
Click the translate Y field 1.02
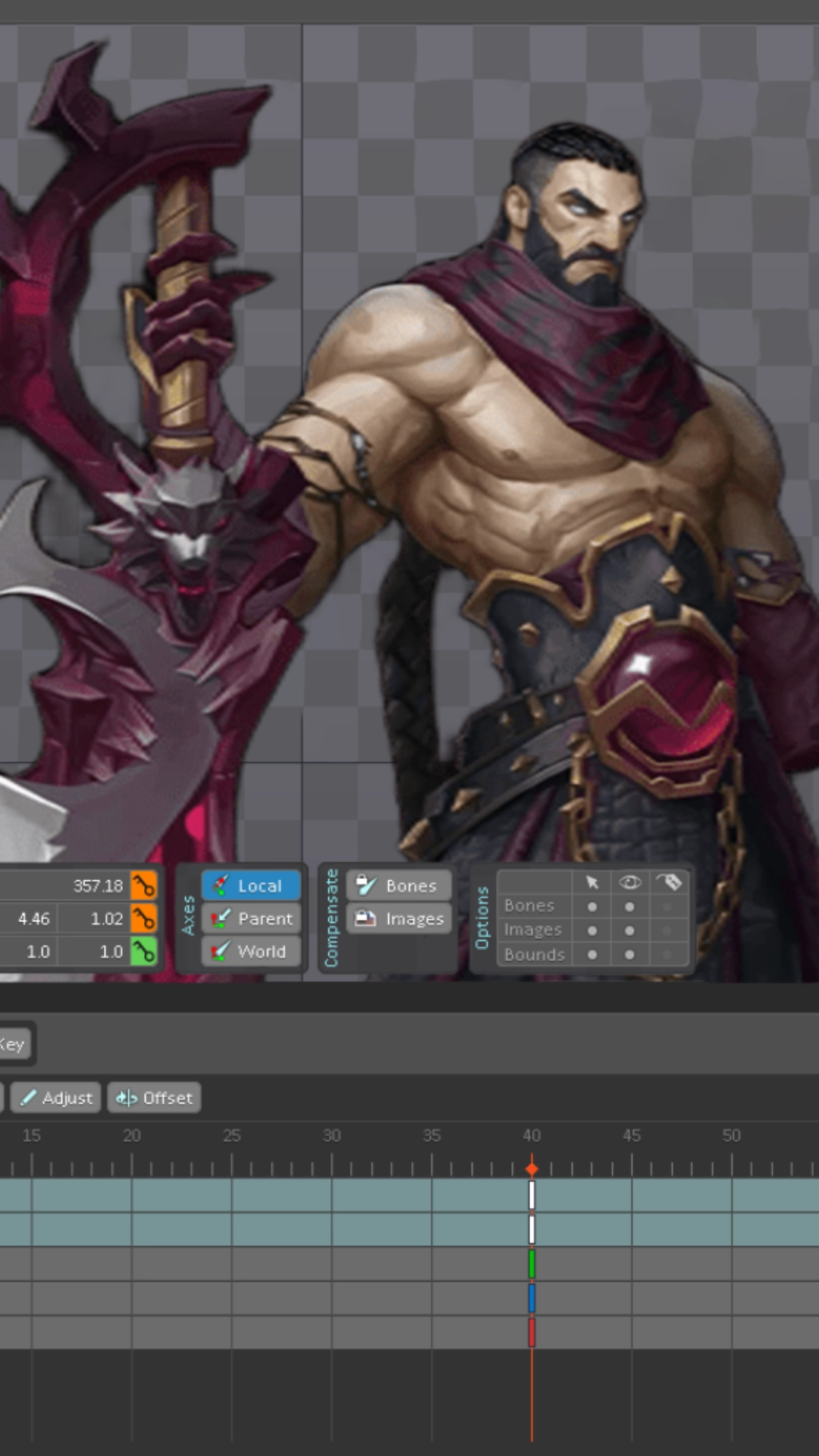93,918
